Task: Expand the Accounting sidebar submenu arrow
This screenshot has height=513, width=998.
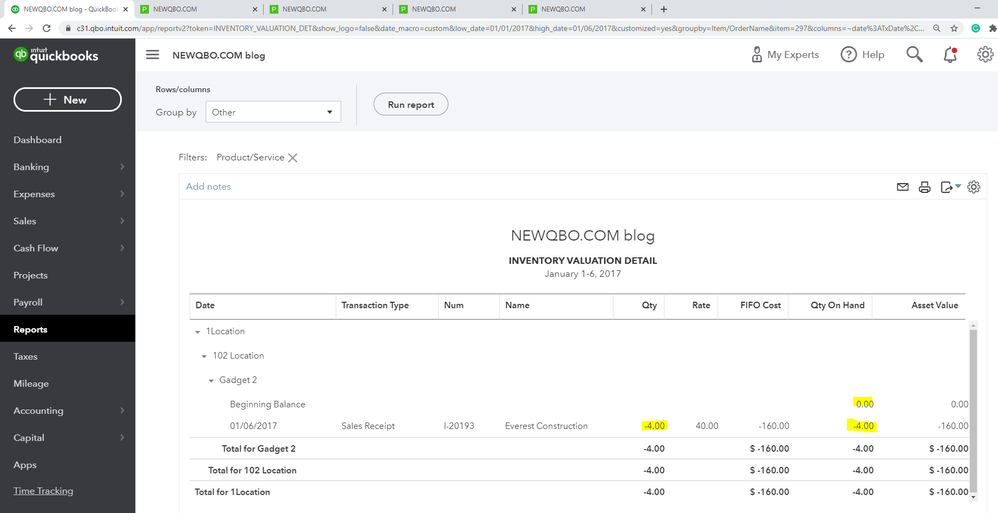Action: (x=122, y=411)
